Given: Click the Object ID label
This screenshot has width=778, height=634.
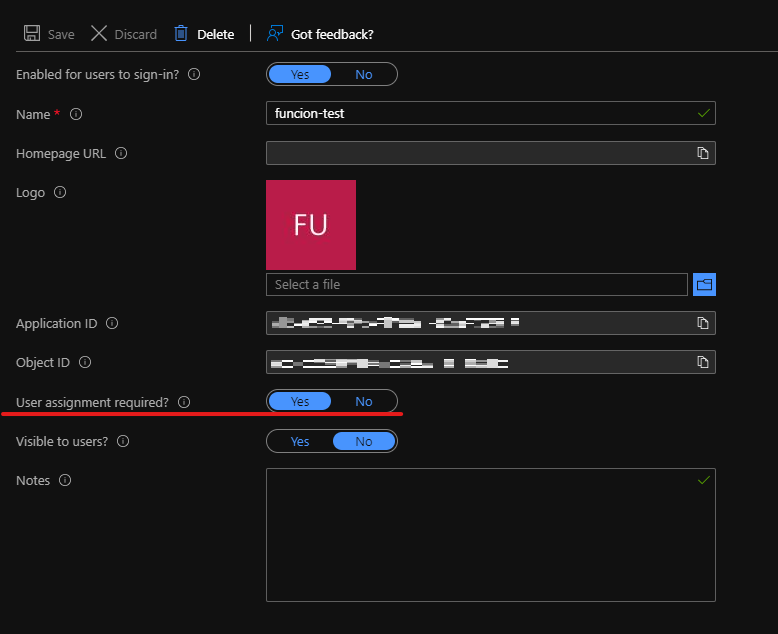Looking at the screenshot, I should [43, 363].
